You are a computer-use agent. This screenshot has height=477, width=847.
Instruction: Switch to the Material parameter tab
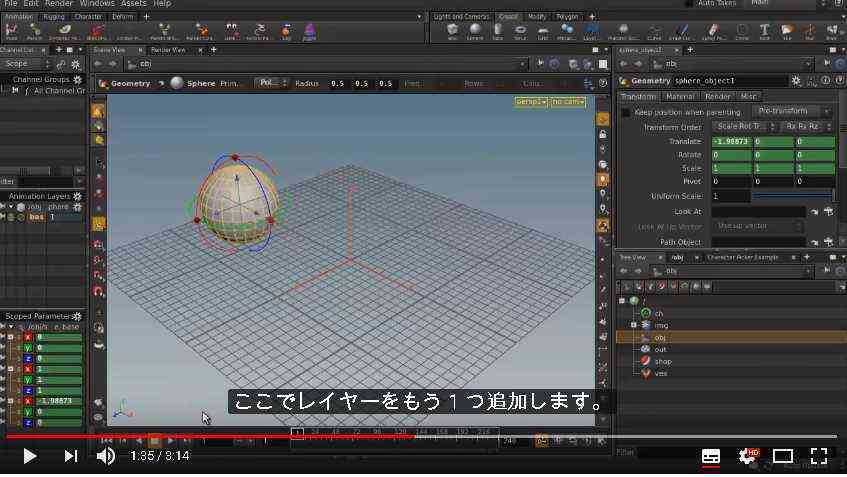[680, 96]
